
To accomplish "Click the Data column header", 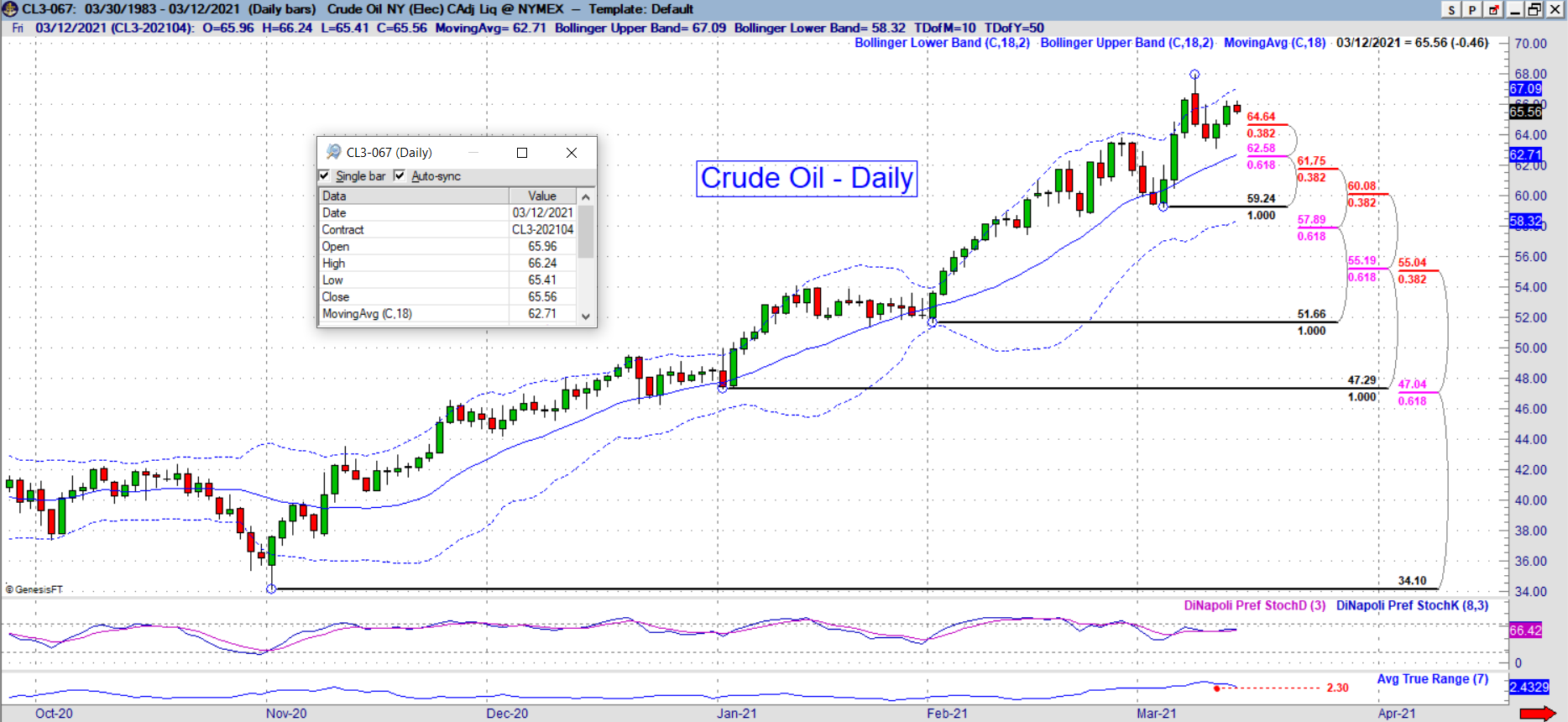I will point(415,196).
